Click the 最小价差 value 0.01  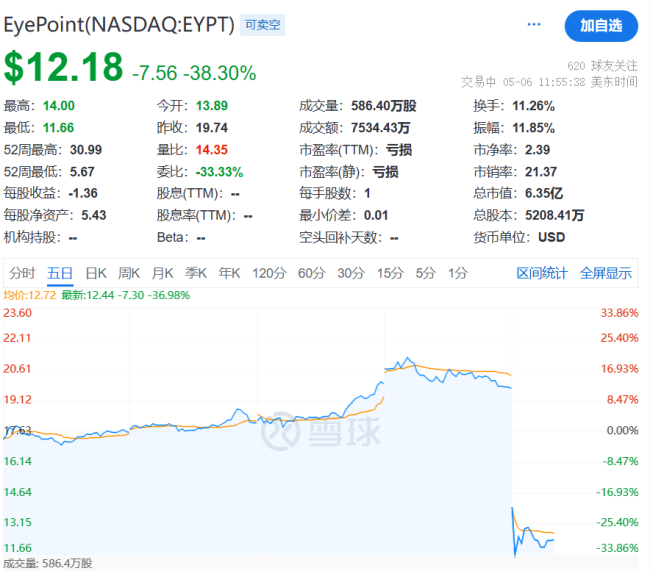(x=376, y=215)
